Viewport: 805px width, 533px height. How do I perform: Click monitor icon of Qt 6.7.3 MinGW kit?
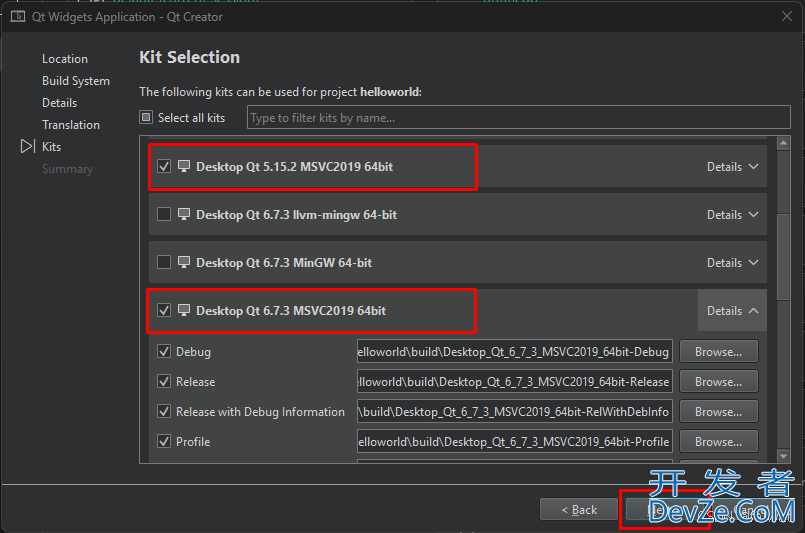184,262
